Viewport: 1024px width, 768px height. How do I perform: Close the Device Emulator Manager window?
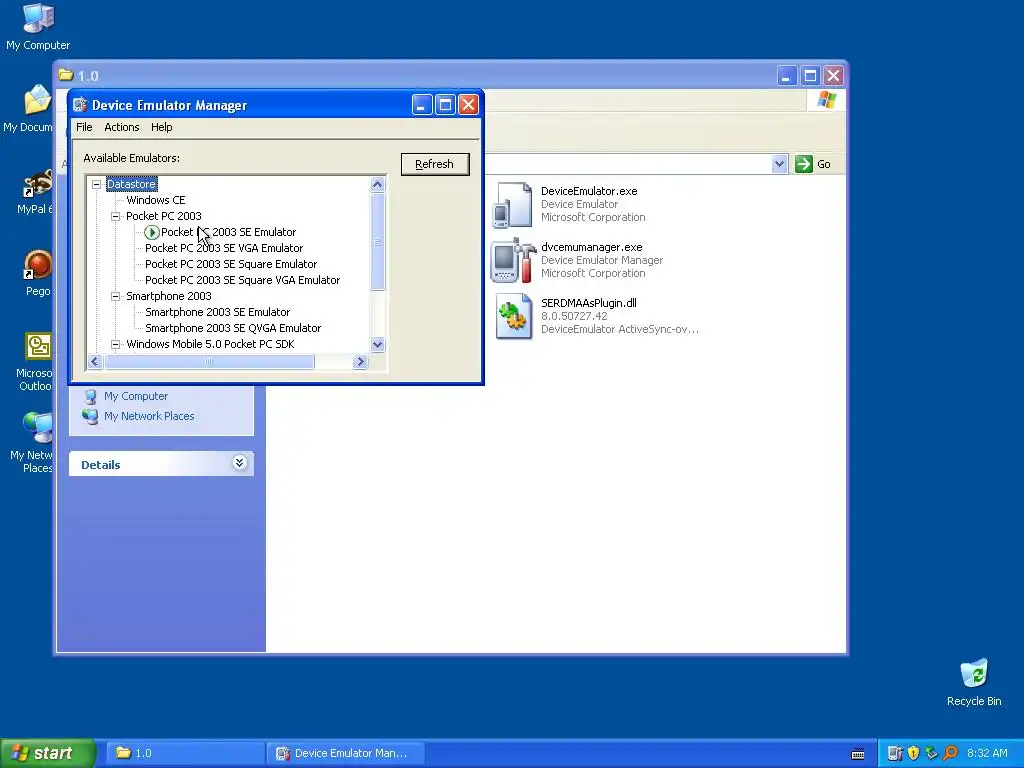point(468,104)
